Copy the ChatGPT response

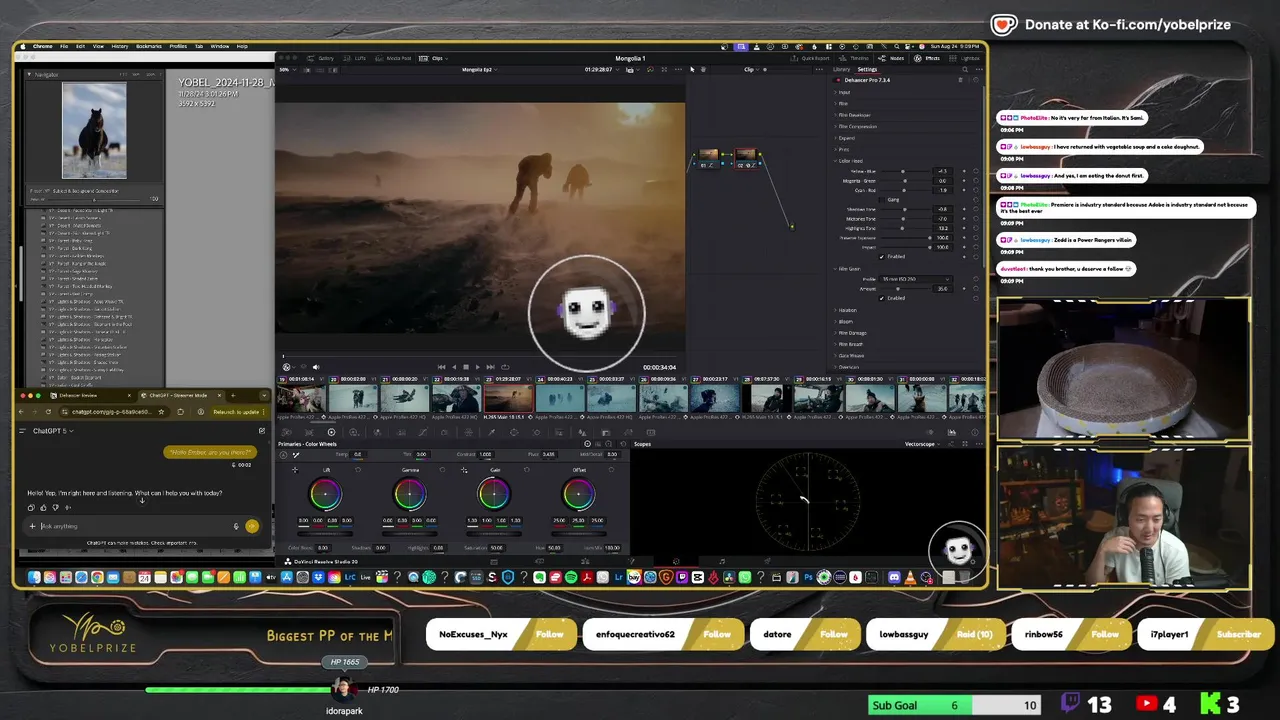(31, 508)
